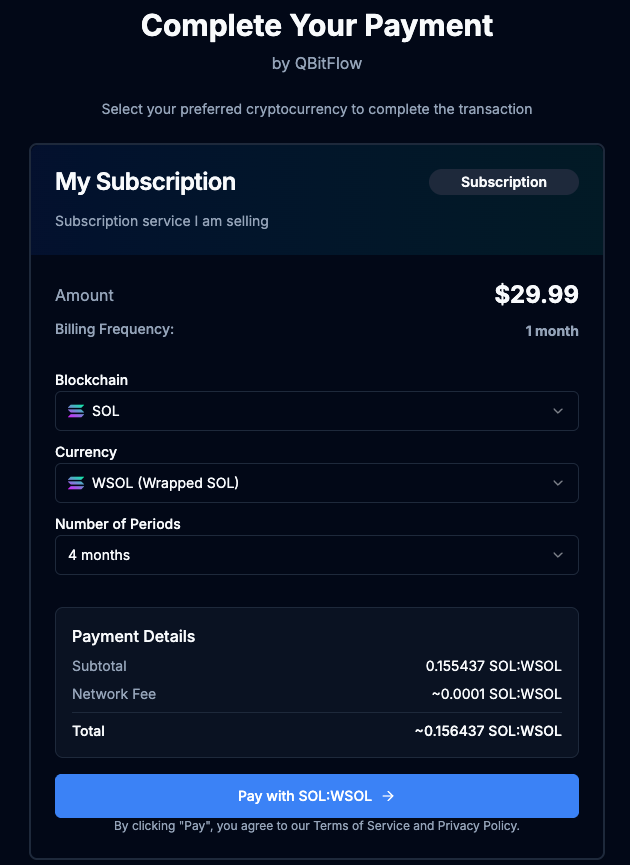Click the chevron on the Currency dropdown
This screenshot has height=865, width=630.
559,483
